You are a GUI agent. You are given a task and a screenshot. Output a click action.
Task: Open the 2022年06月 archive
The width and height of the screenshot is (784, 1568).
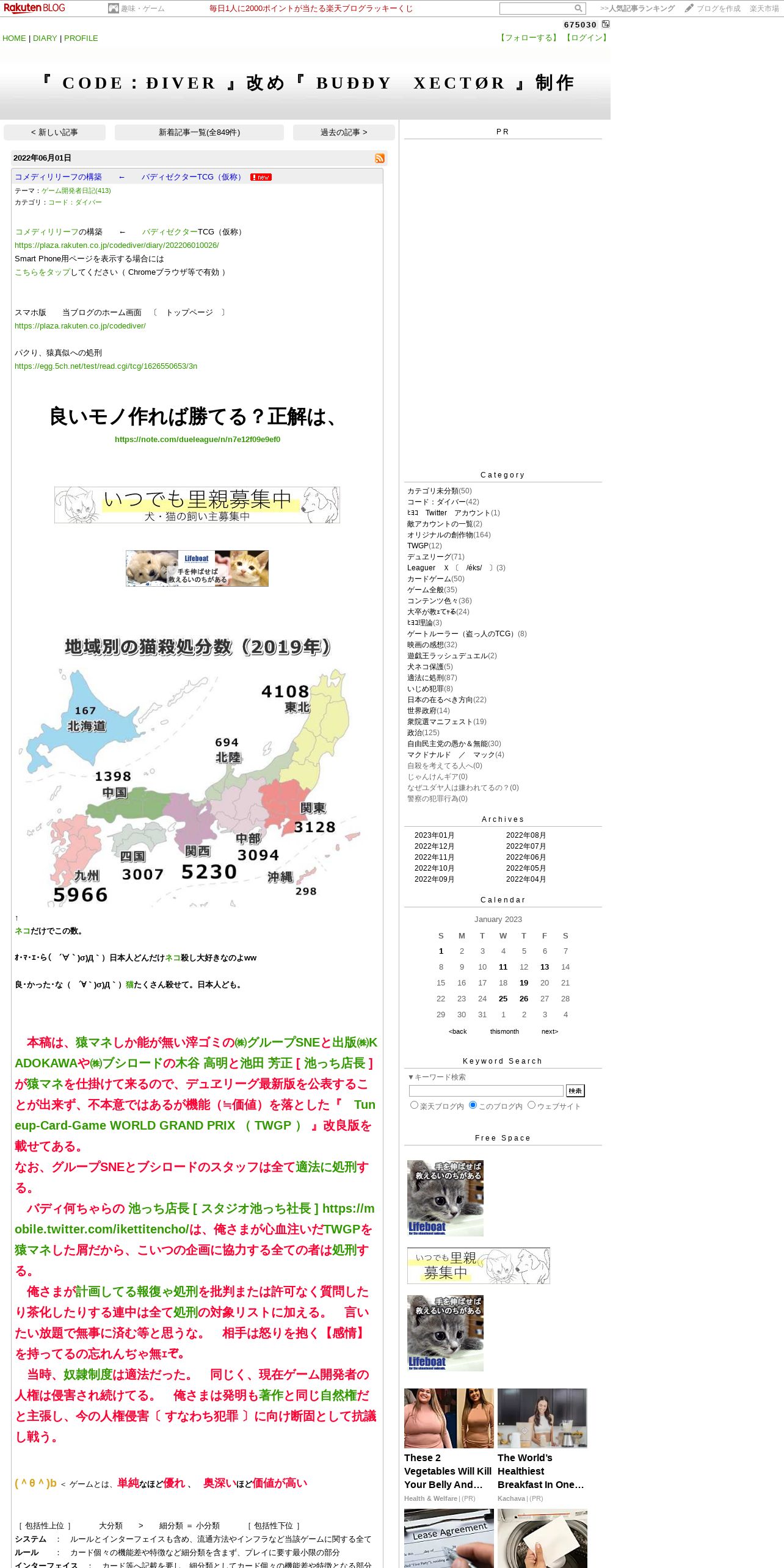pyautogui.click(x=526, y=857)
